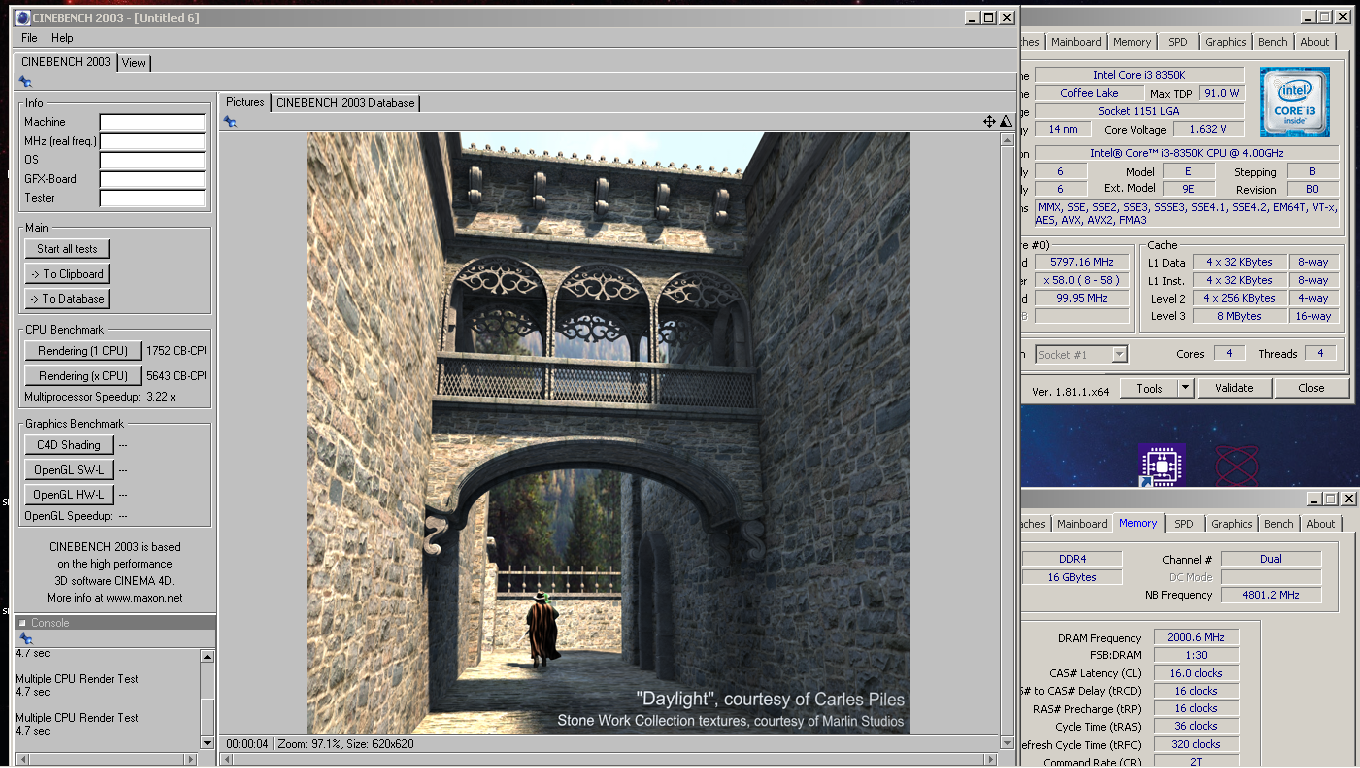Click the '320 clocks' tRFC value
Screen dimensions: 1360x768
[1196, 744]
